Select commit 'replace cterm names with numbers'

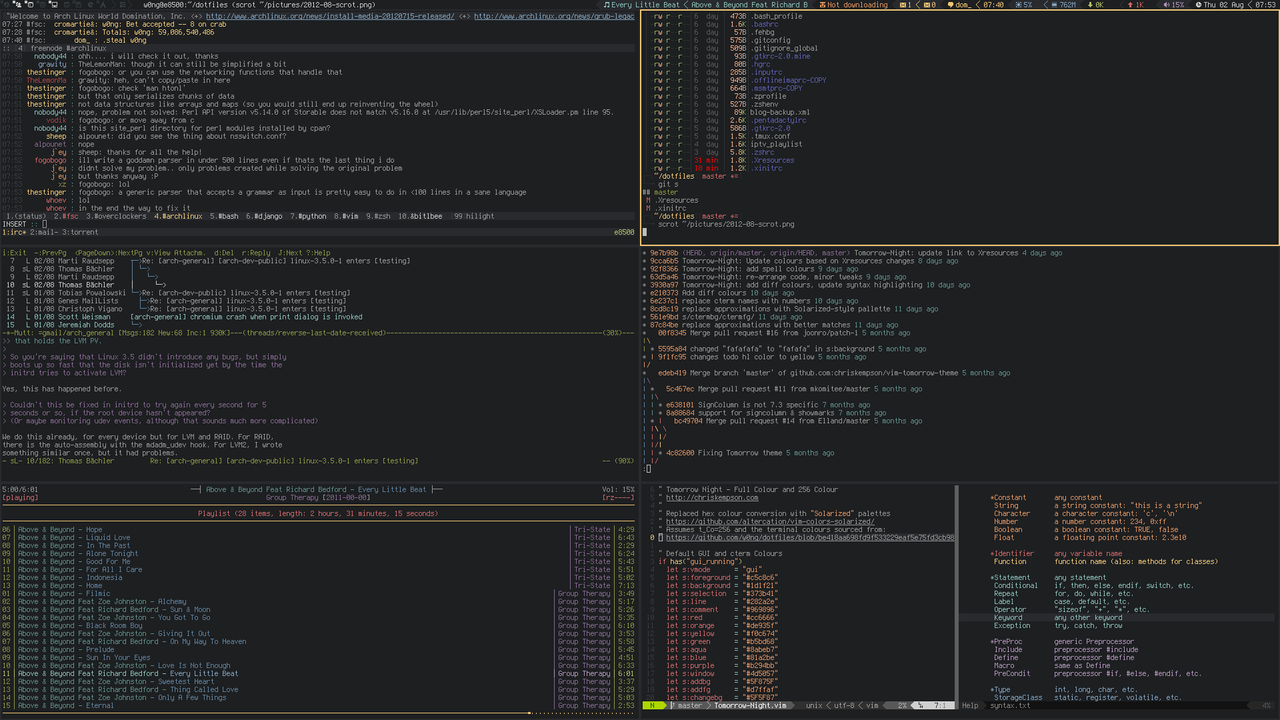(750, 301)
